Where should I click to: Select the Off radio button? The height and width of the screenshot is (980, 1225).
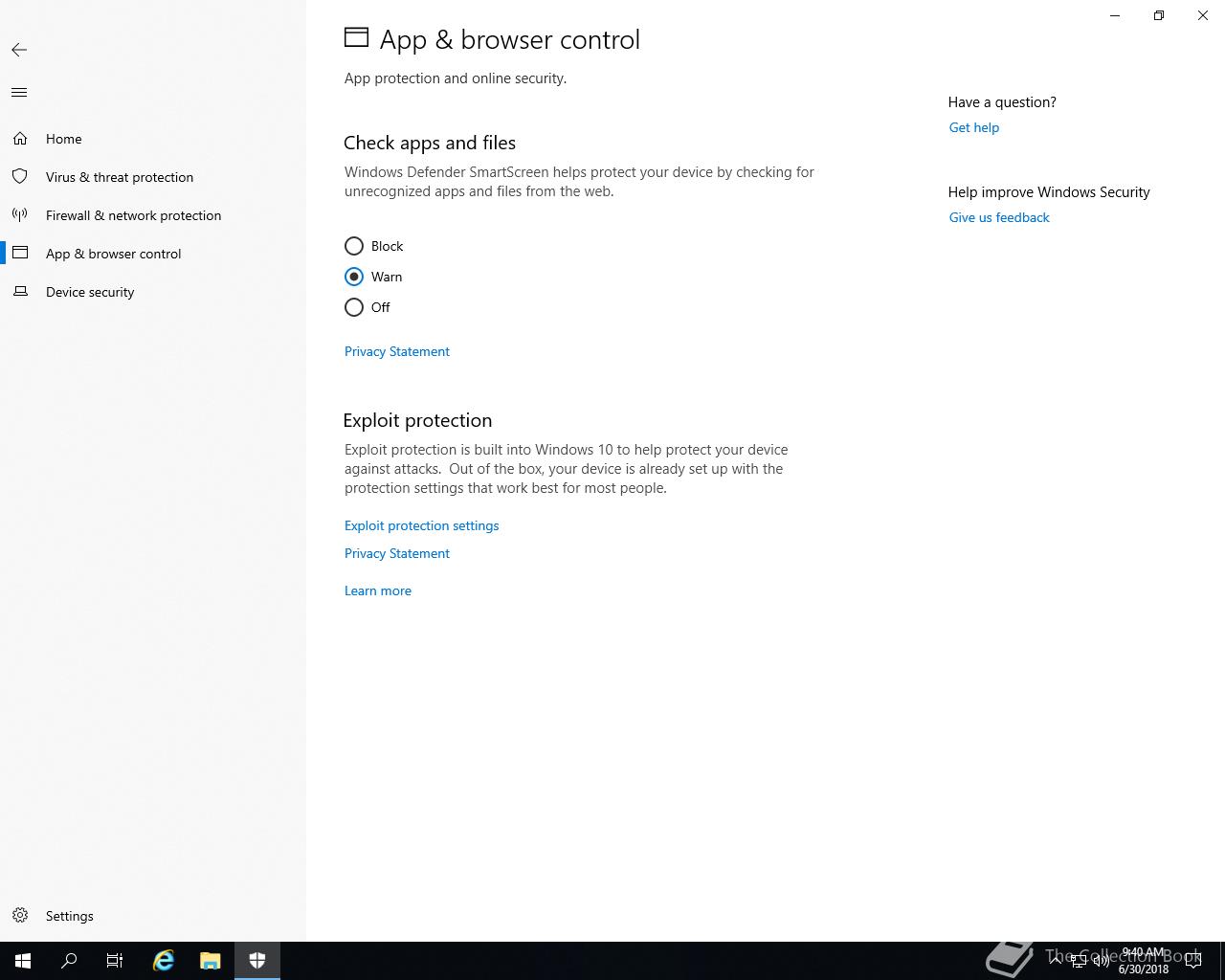[x=354, y=307]
